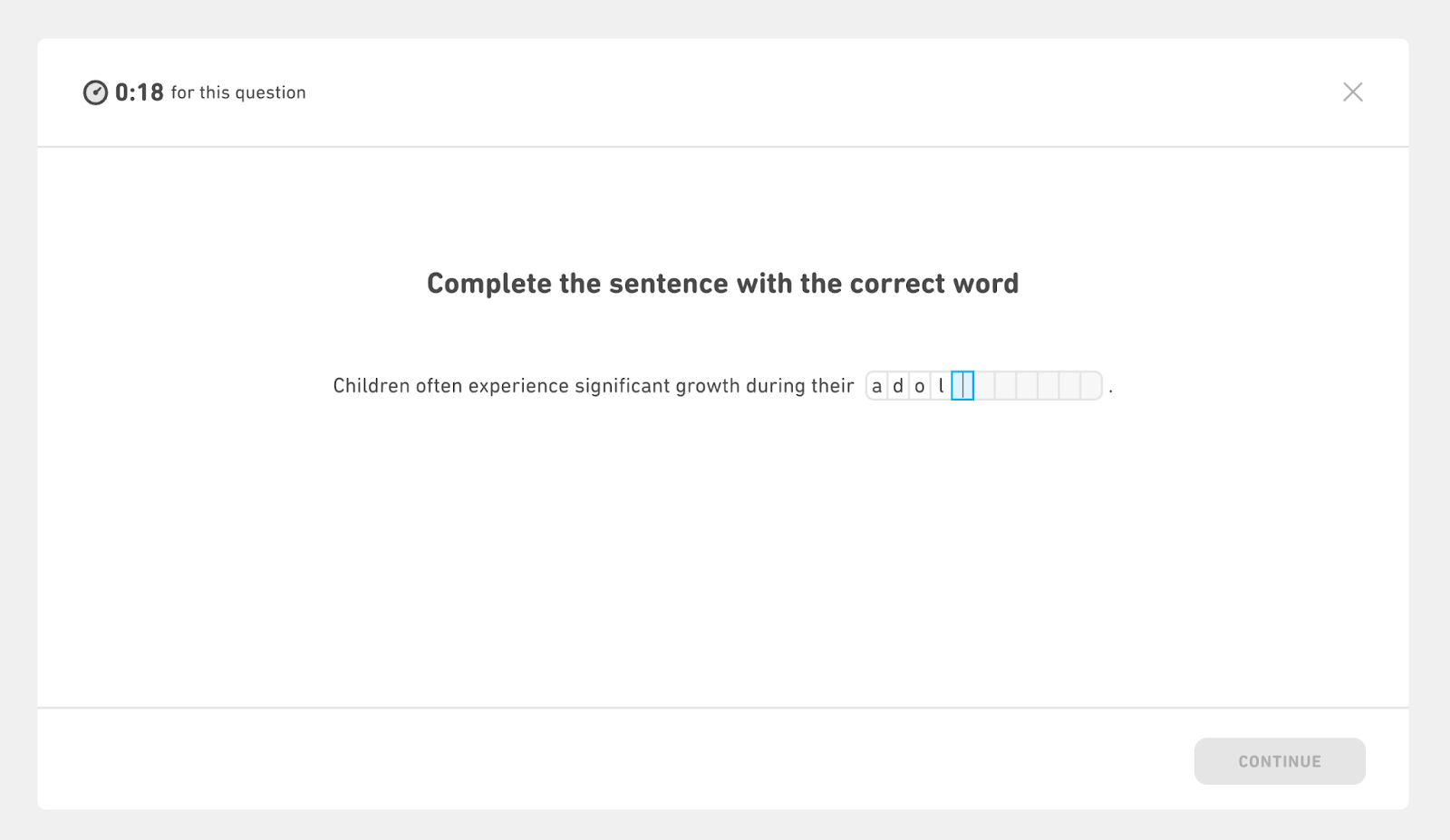1450x840 pixels.
Task: Click the eighth letter box of the word
Action: click(x=1028, y=386)
